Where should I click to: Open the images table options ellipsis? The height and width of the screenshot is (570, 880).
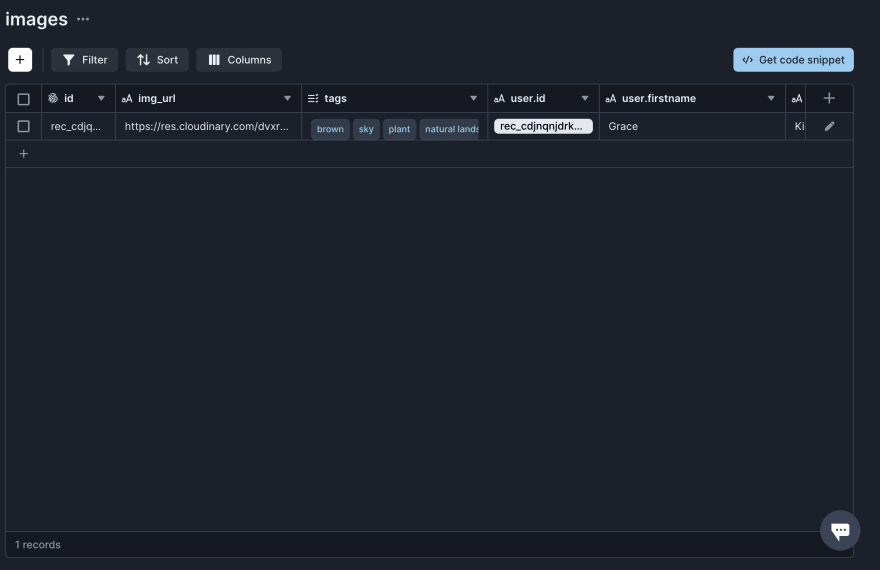(x=83, y=19)
